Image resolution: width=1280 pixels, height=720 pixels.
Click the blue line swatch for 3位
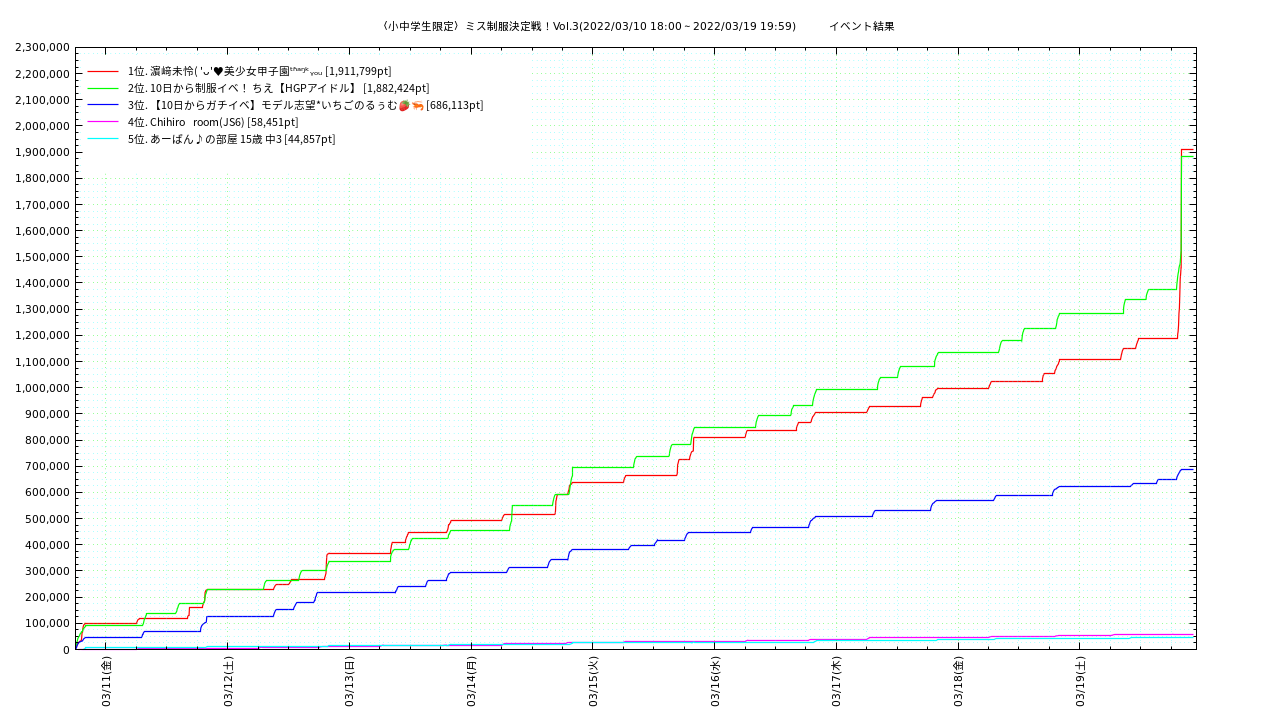(x=103, y=105)
